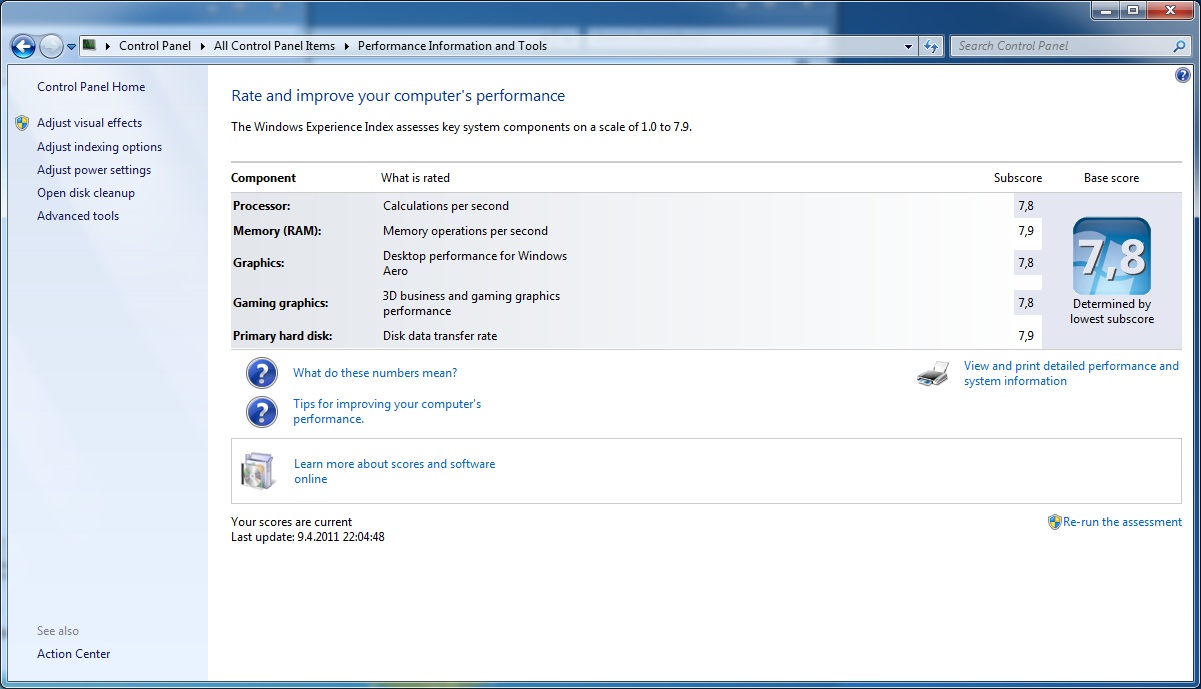The height and width of the screenshot is (689, 1201).
Task: Go to Control Panel Home
Action: click(91, 87)
